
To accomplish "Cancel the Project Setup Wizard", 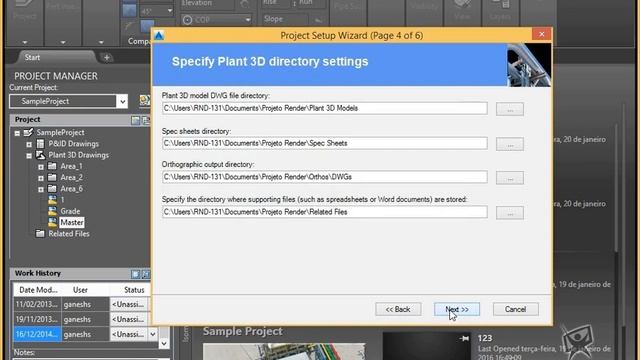I will [516, 309].
